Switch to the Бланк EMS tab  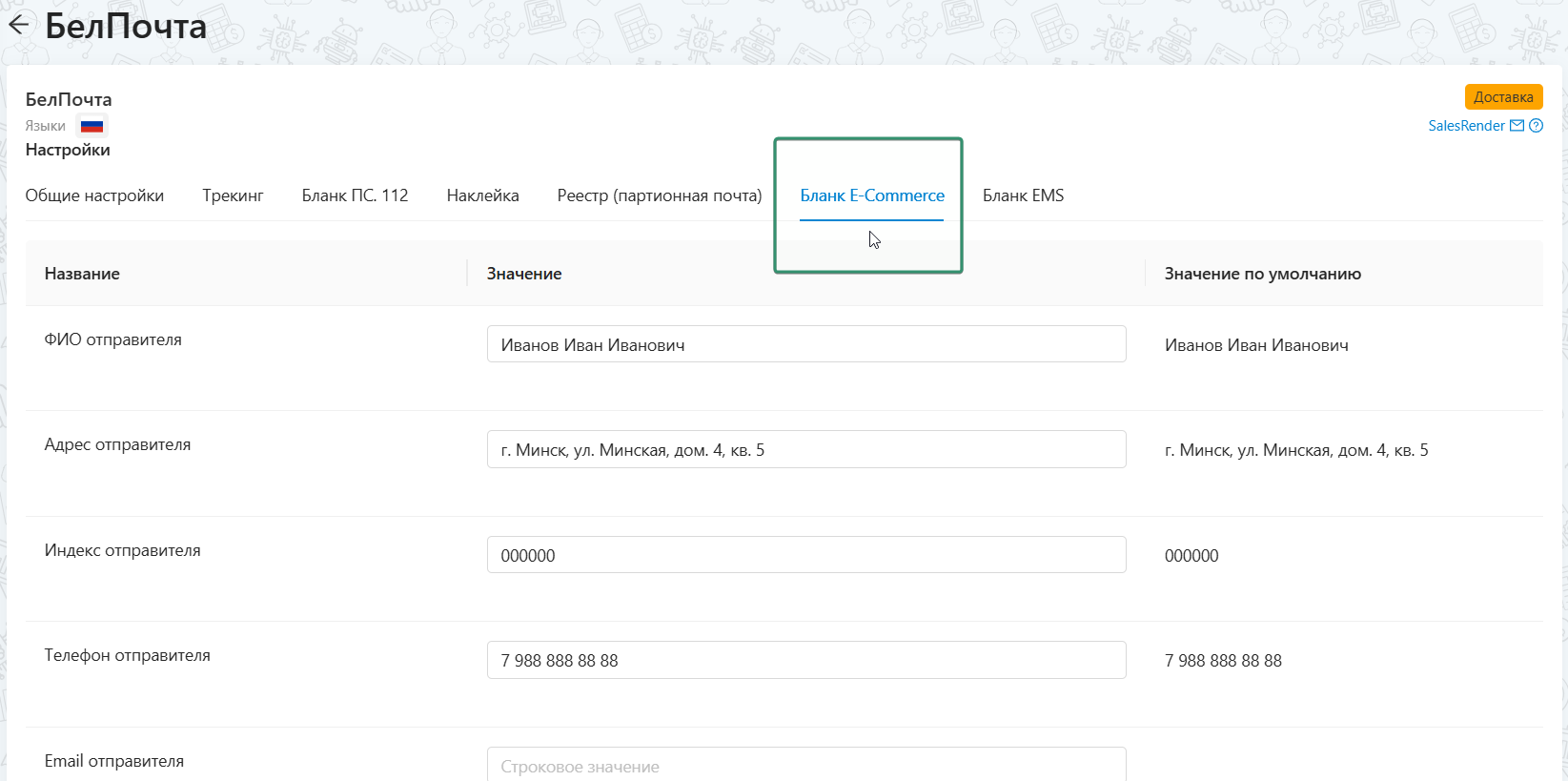(1023, 195)
